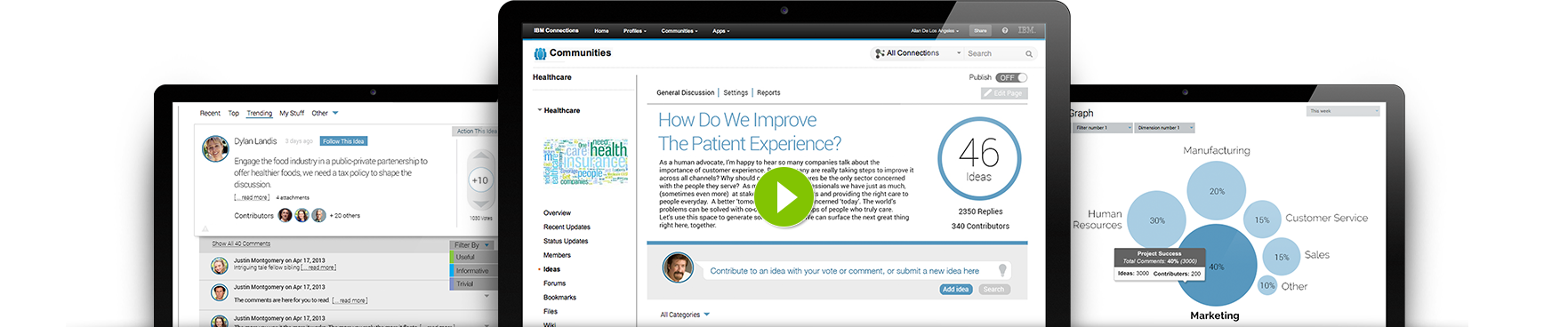Click the lightbulb icon in the idea box
This screenshot has width=1568, height=327.
coord(1002,270)
